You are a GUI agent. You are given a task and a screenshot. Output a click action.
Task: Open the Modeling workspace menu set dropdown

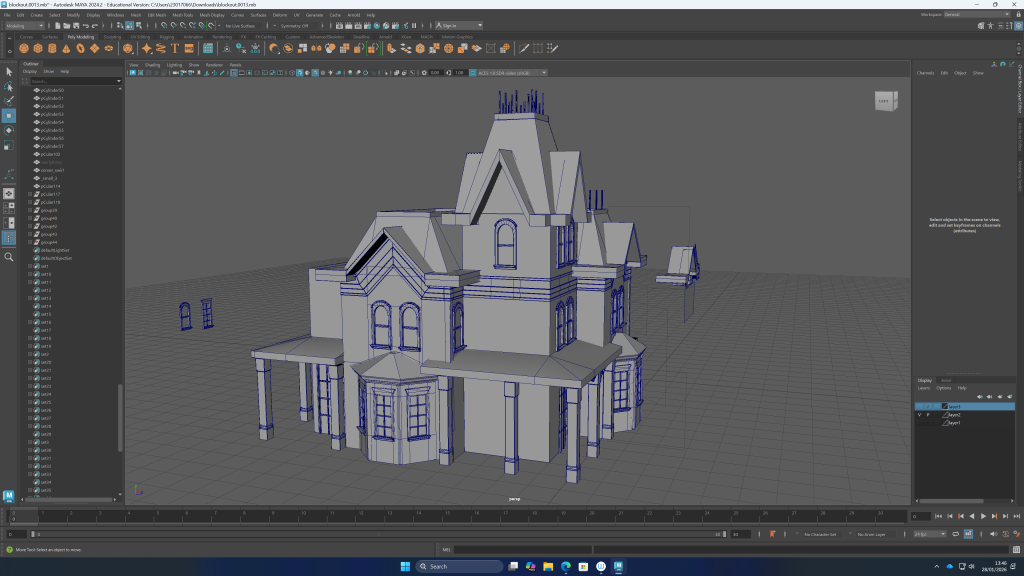tap(25, 26)
